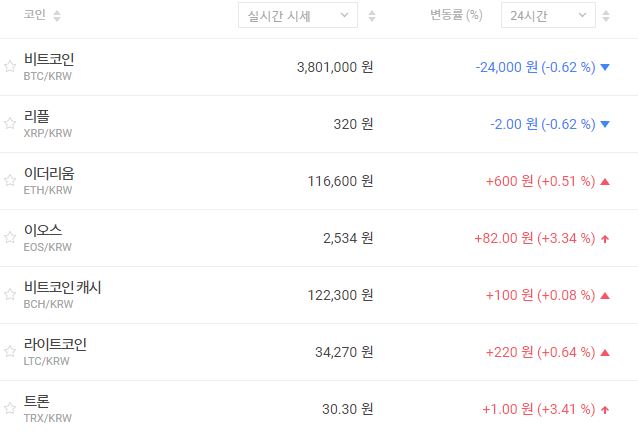Sort prices using the 실시간 시세 sort arrows
The image size is (638, 435).
pyautogui.click(x=372, y=16)
